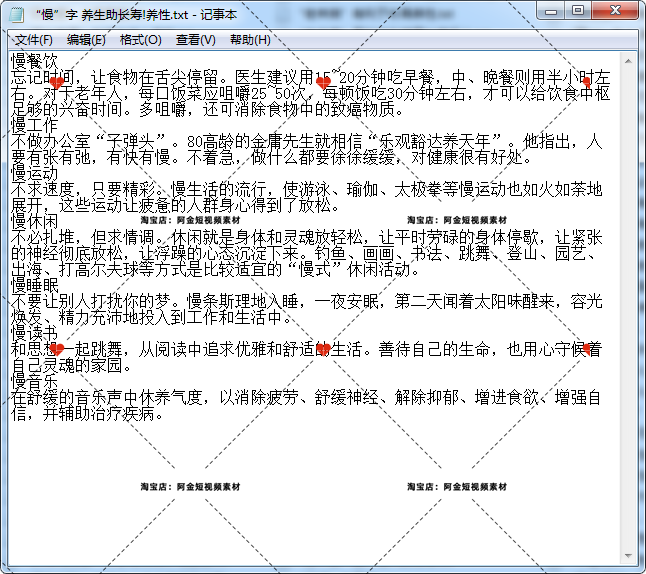Minimize the Notepad window
The width and height of the screenshot is (646, 574).
(553, 12)
